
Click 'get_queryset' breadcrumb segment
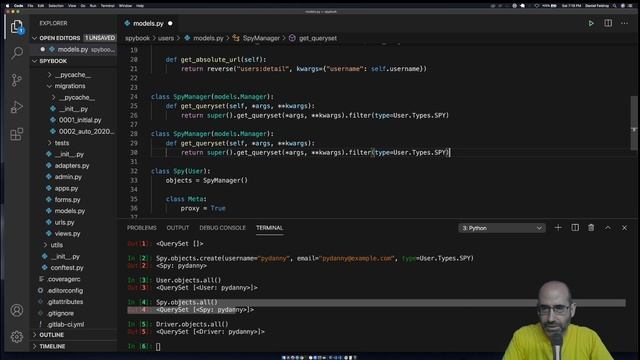tap(318, 38)
